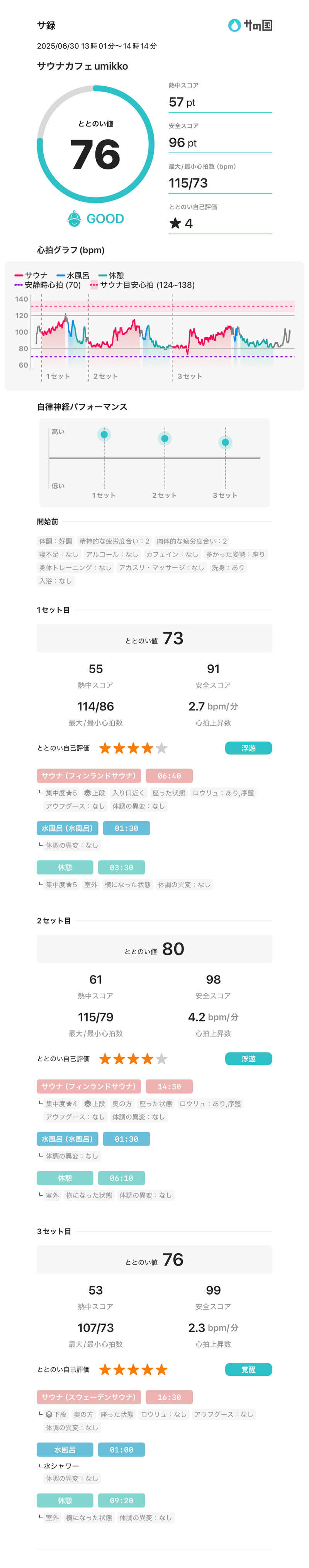Screen dimensions: 309x1568
Task: Click the サウナ (スウェーデンサウナ) badge
Action: 89,1397
